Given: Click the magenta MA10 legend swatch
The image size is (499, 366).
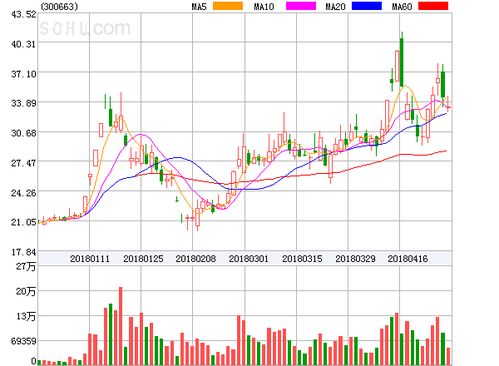Looking at the screenshot, I should (301, 6).
